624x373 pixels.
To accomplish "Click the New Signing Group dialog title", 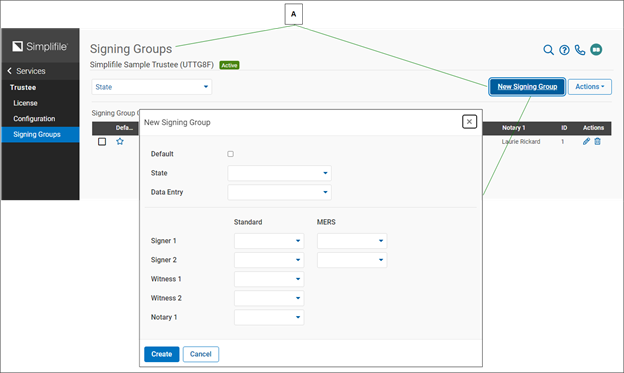I will (177, 123).
